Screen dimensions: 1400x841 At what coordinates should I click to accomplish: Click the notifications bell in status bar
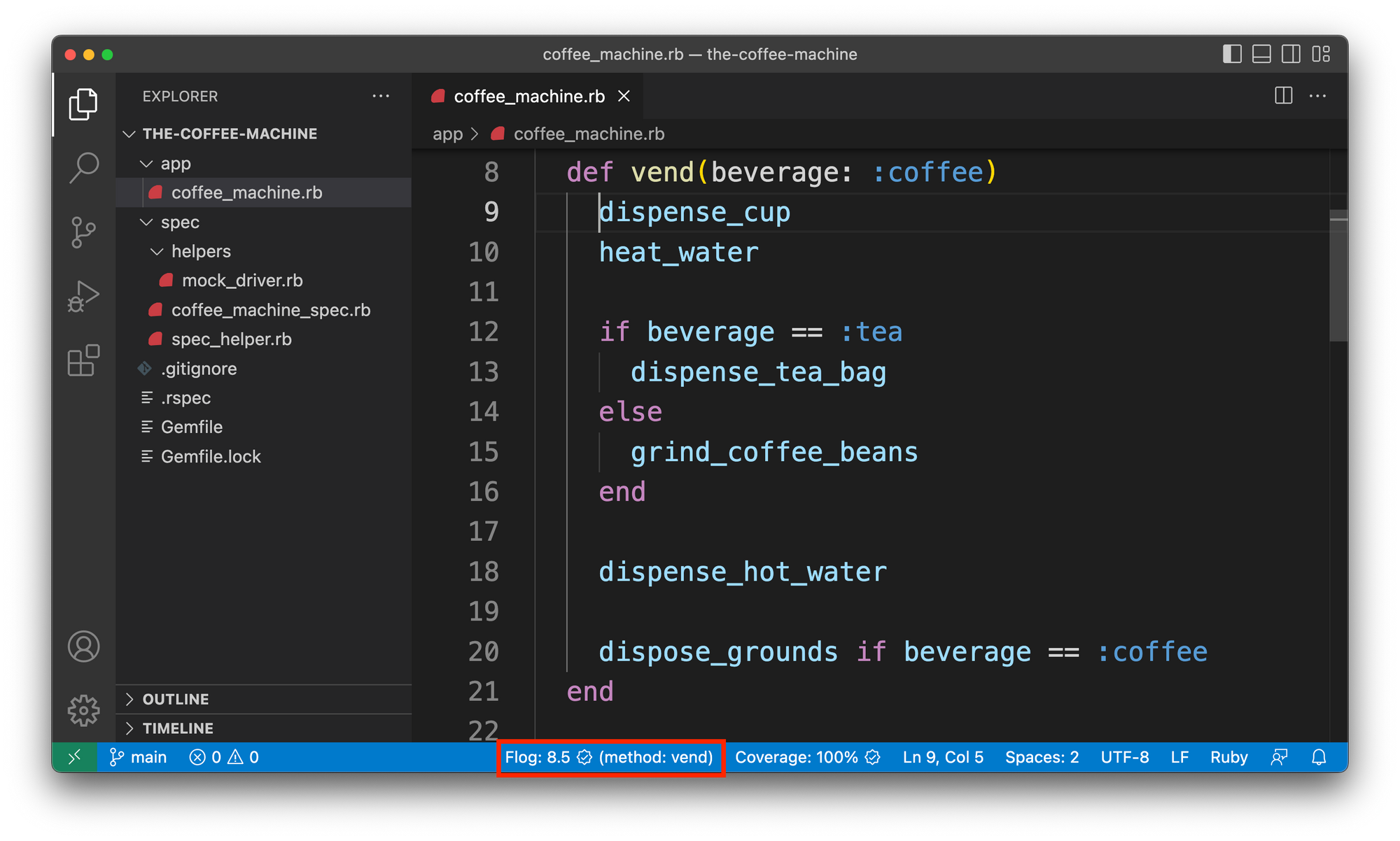tap(1319, 757)
